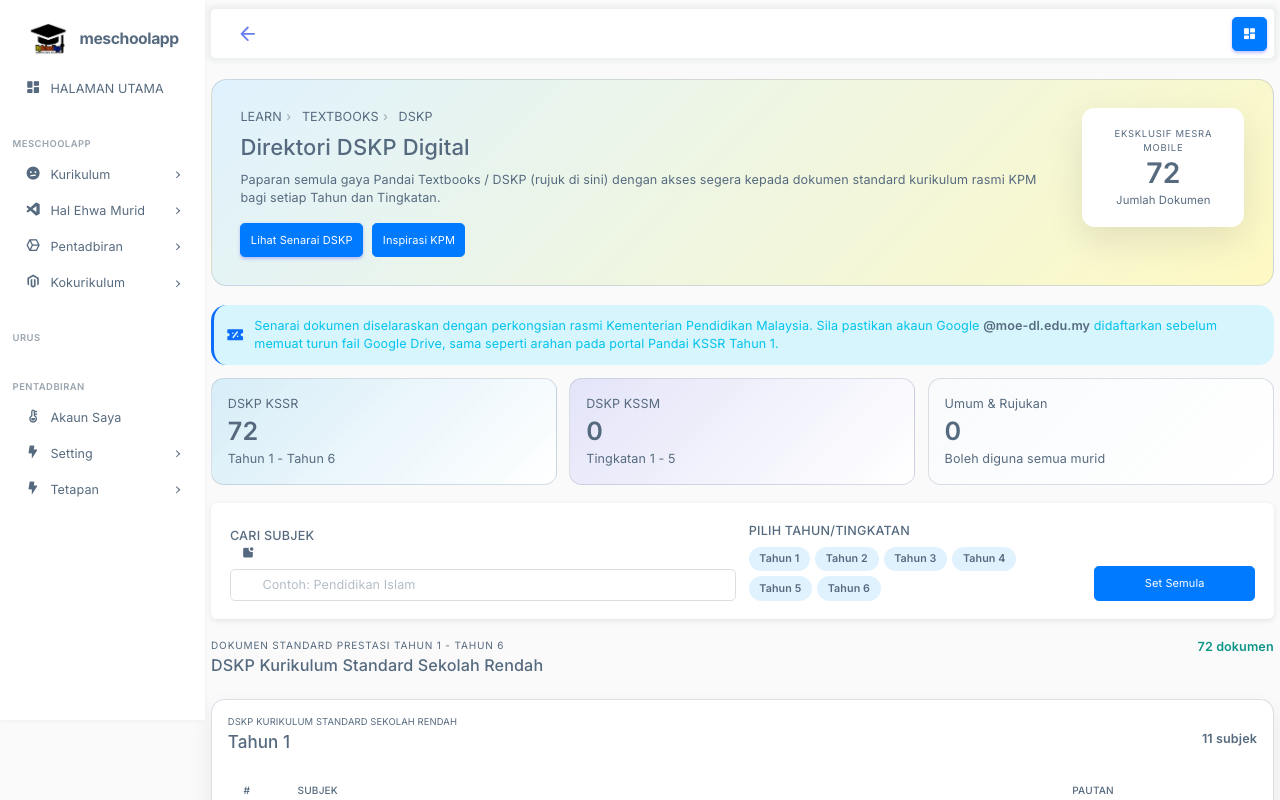Screen dimensions: 1280x800
Task: Filter by Tahun 4 chip
Action: 984,559
